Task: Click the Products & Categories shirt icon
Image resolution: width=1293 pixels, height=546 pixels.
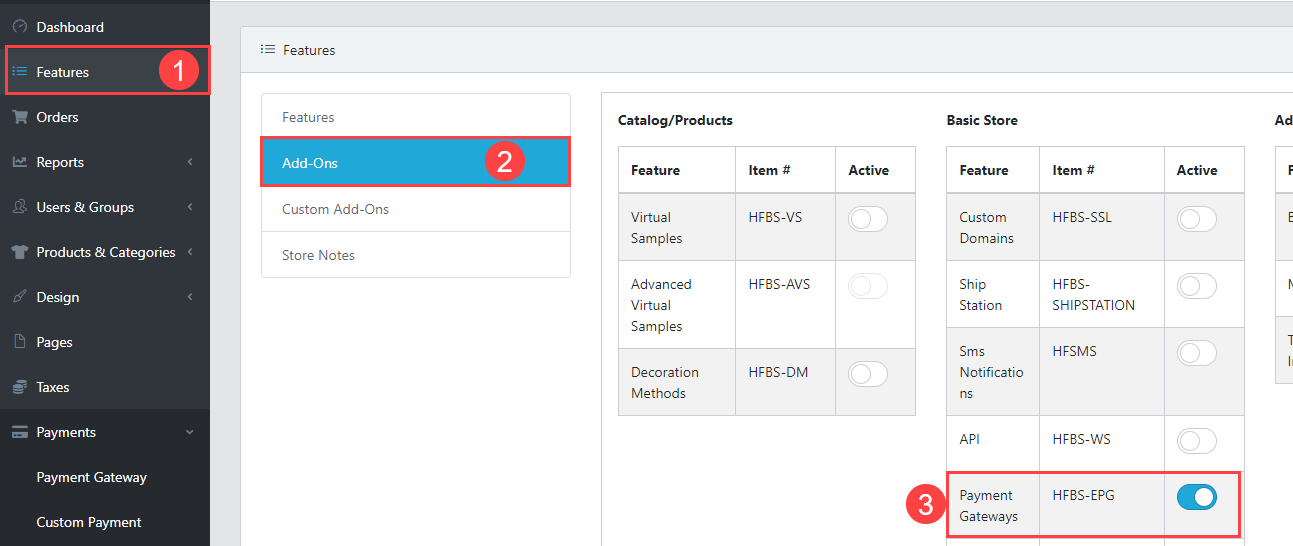Action: pyautogui.click(x=19, y=252)
